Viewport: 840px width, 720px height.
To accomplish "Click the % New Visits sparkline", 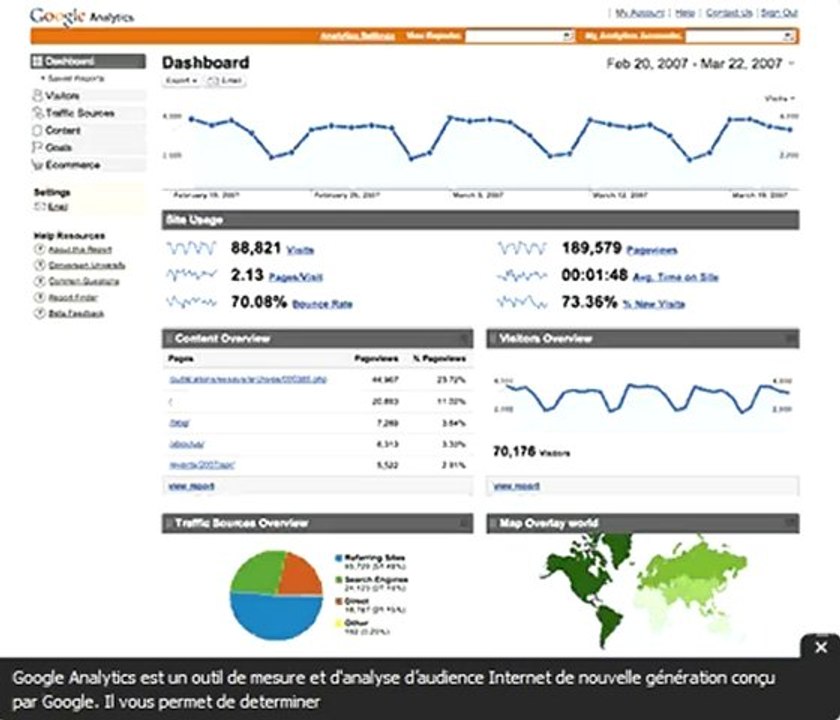I will coord(522,303).
